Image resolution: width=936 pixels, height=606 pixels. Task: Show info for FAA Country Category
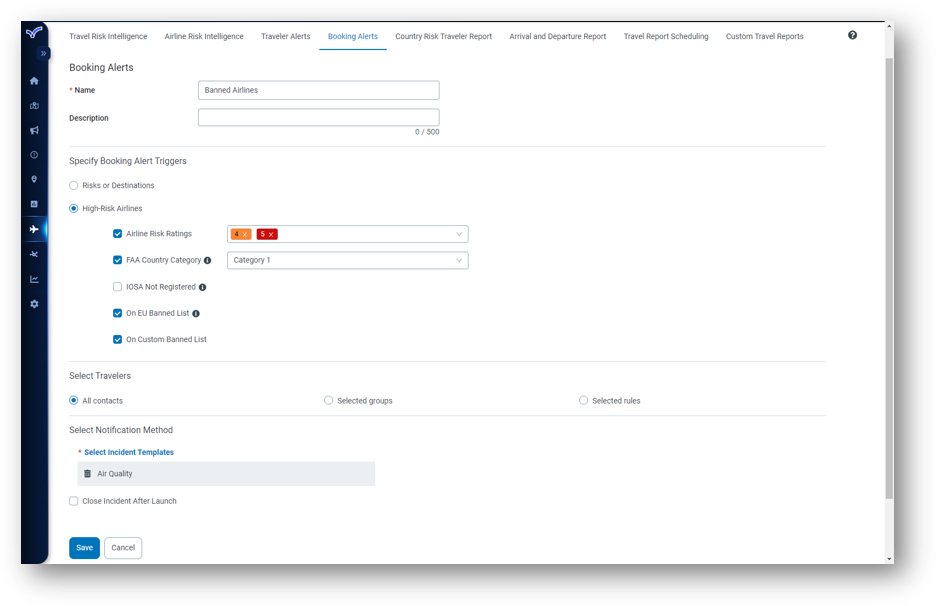tap(208, 260)
